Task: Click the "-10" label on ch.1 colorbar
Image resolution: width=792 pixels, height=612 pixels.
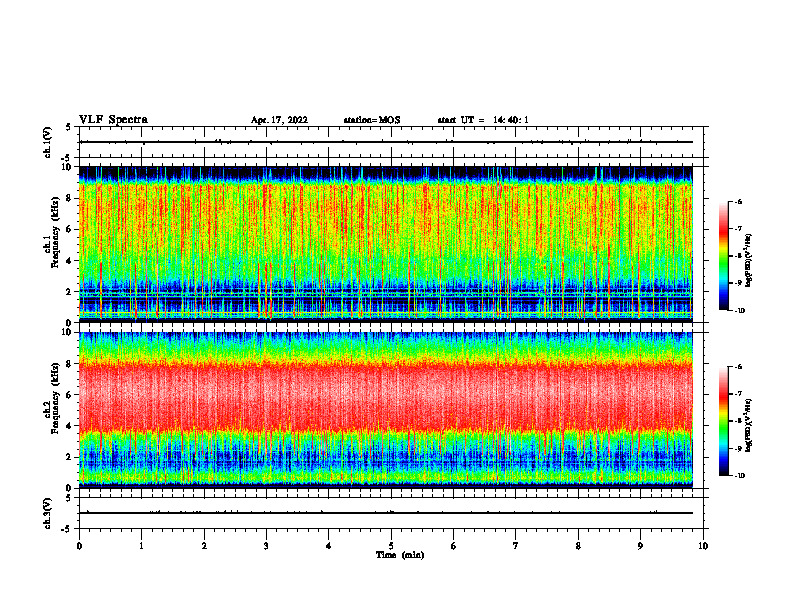Action: point(740,311)
